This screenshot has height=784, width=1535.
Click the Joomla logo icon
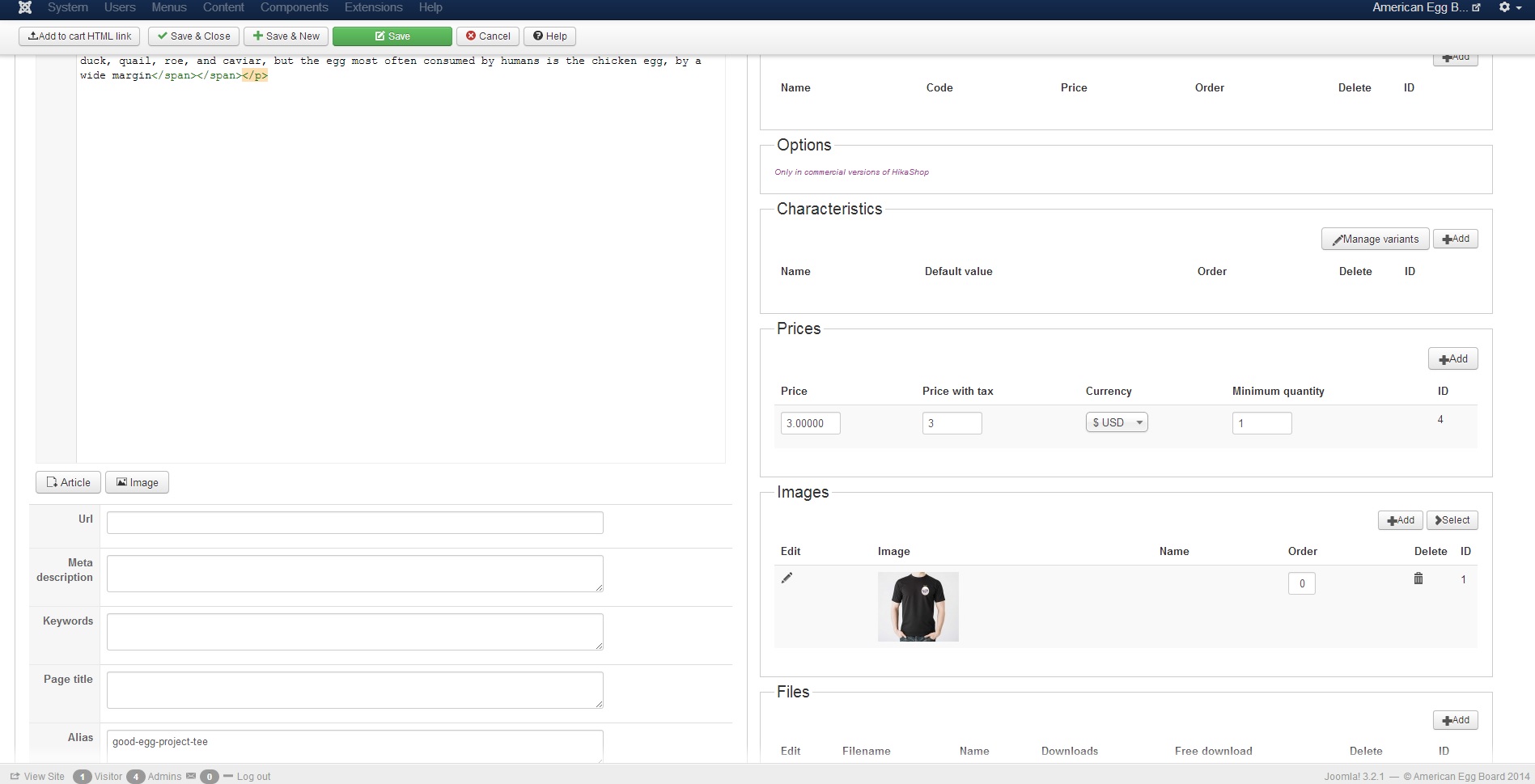click(x=25, y=7)
